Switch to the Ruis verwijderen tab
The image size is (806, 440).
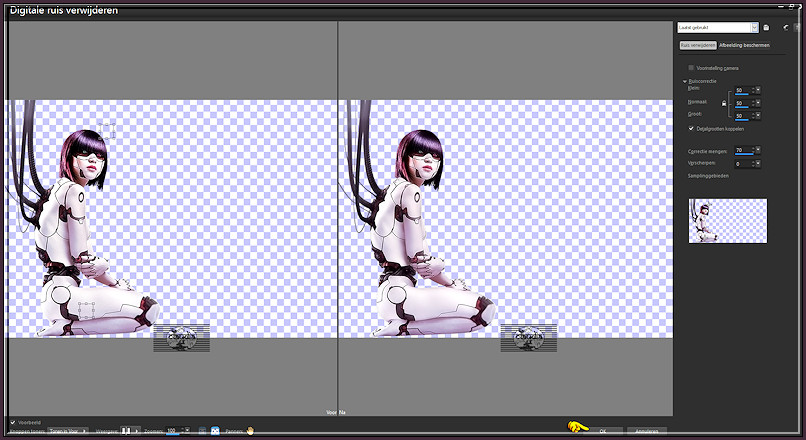698,45
